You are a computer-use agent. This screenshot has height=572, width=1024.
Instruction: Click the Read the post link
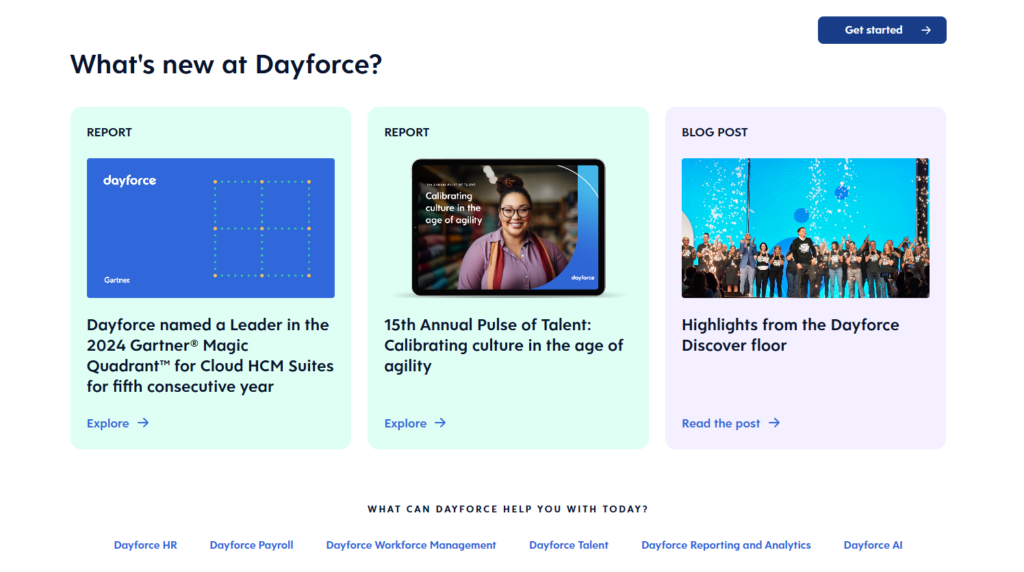pos(721,423)
